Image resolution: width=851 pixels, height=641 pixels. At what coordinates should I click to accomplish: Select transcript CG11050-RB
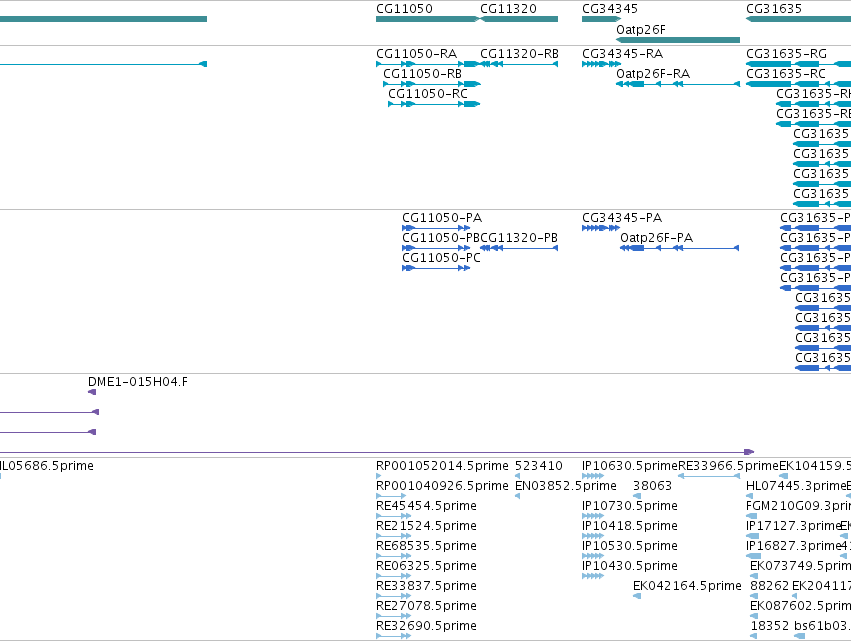click(x=432, y=84)
